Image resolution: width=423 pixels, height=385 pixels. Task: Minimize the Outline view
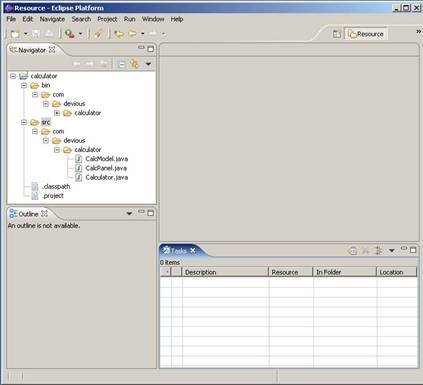tap(141, 212)
